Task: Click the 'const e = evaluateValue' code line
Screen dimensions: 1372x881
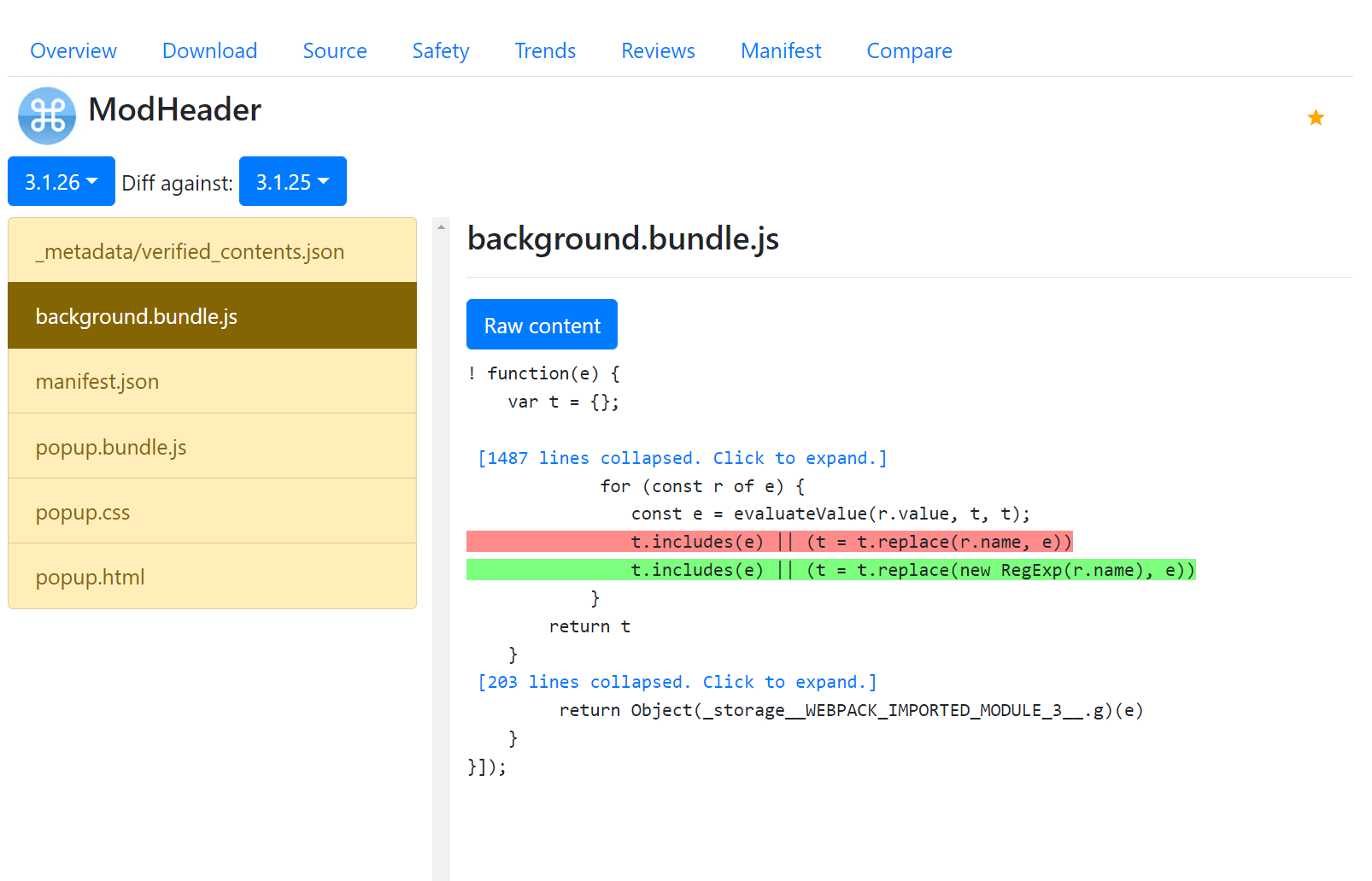Action: (x=830, y=514)
